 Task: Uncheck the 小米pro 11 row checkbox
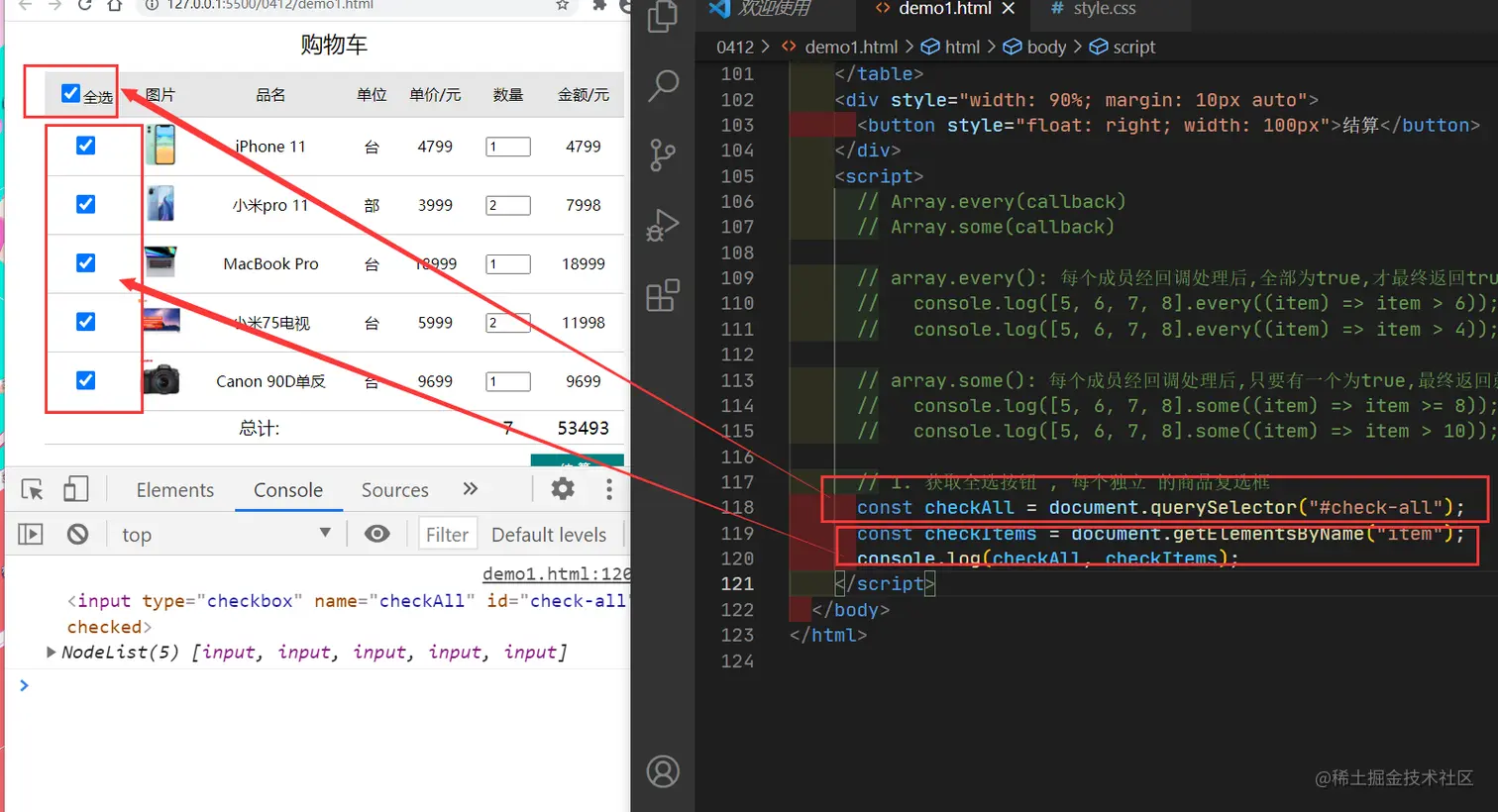pyautogui.click(x=86, y=204)
